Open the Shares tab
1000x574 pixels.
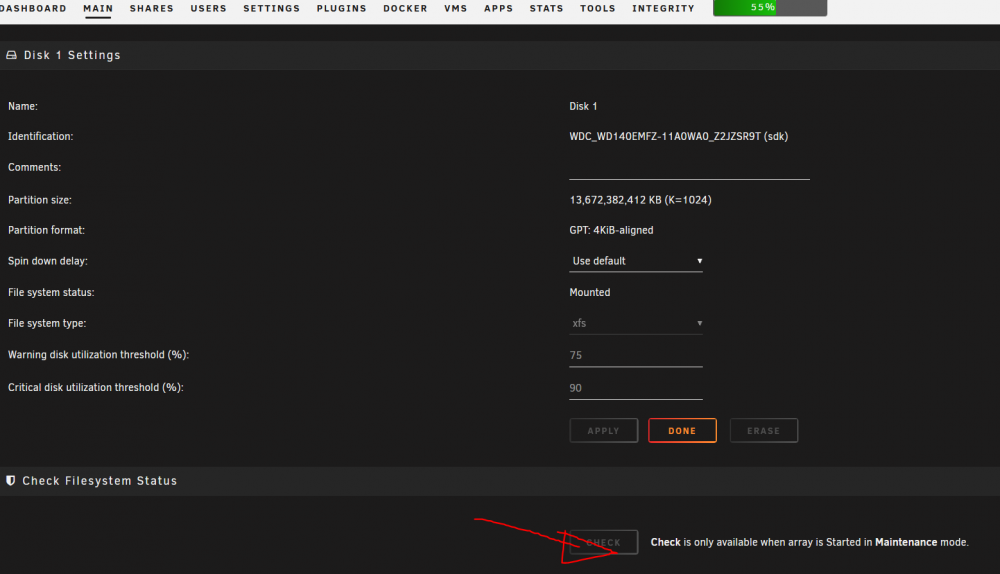pos(151,8)
